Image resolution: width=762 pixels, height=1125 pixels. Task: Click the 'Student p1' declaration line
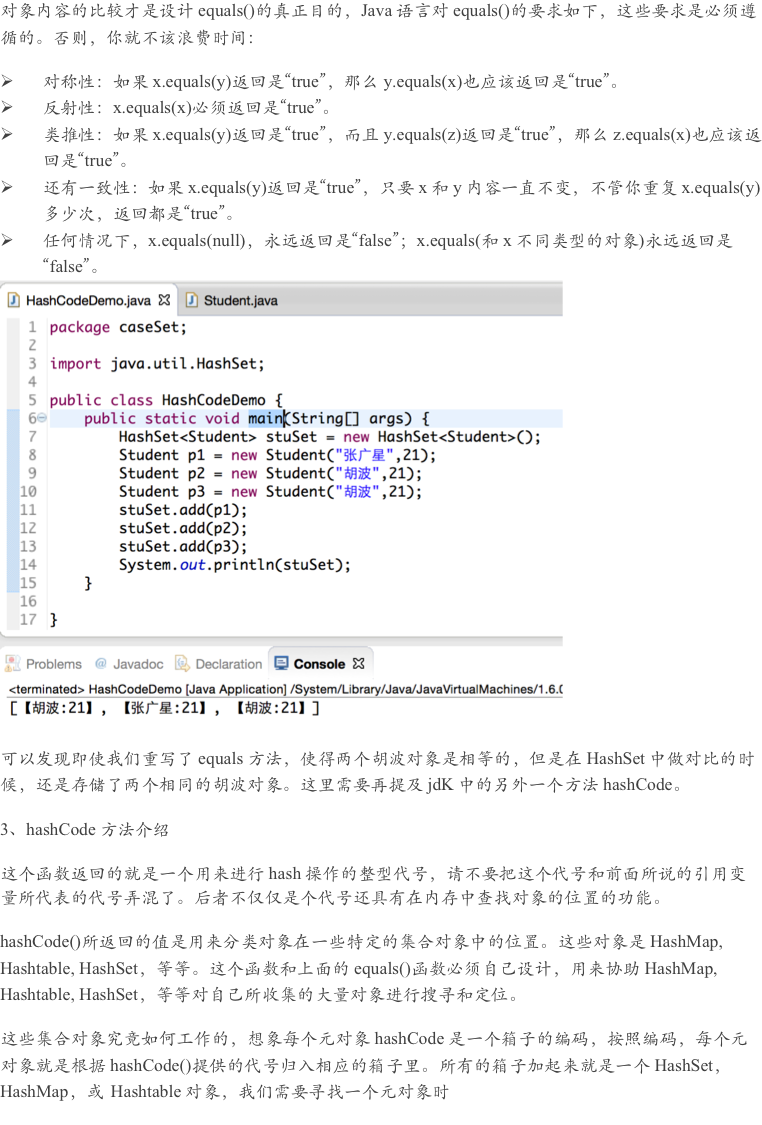click(277, 455)
